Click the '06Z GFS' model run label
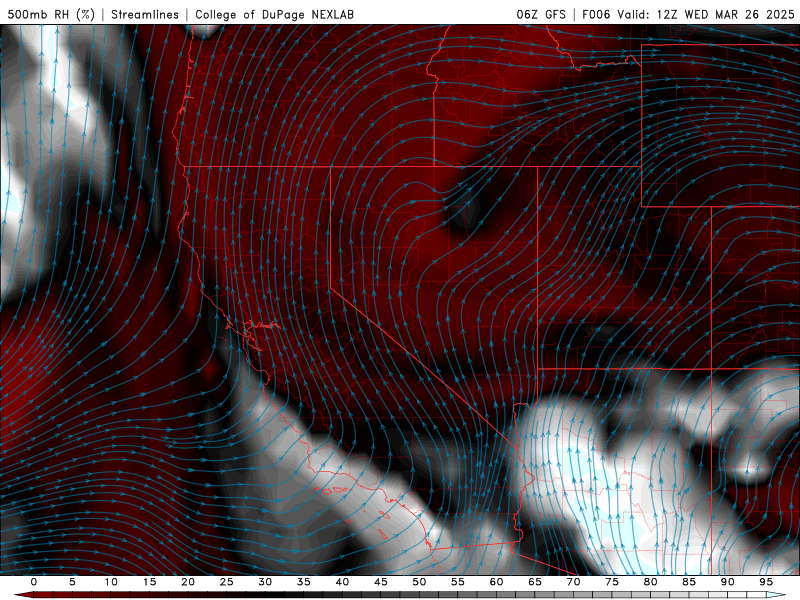The image size is (800, 600). coord(541,14)
